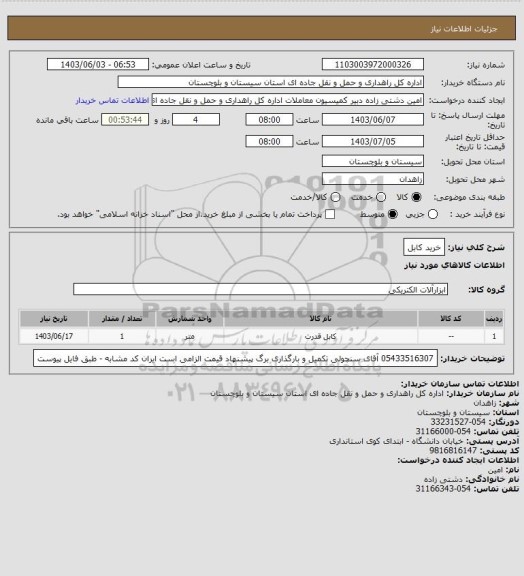The width and height of the screenshot is (524, 576).
Task: Click the price validity time 08:00 field
Action: [x=269, y=141]
